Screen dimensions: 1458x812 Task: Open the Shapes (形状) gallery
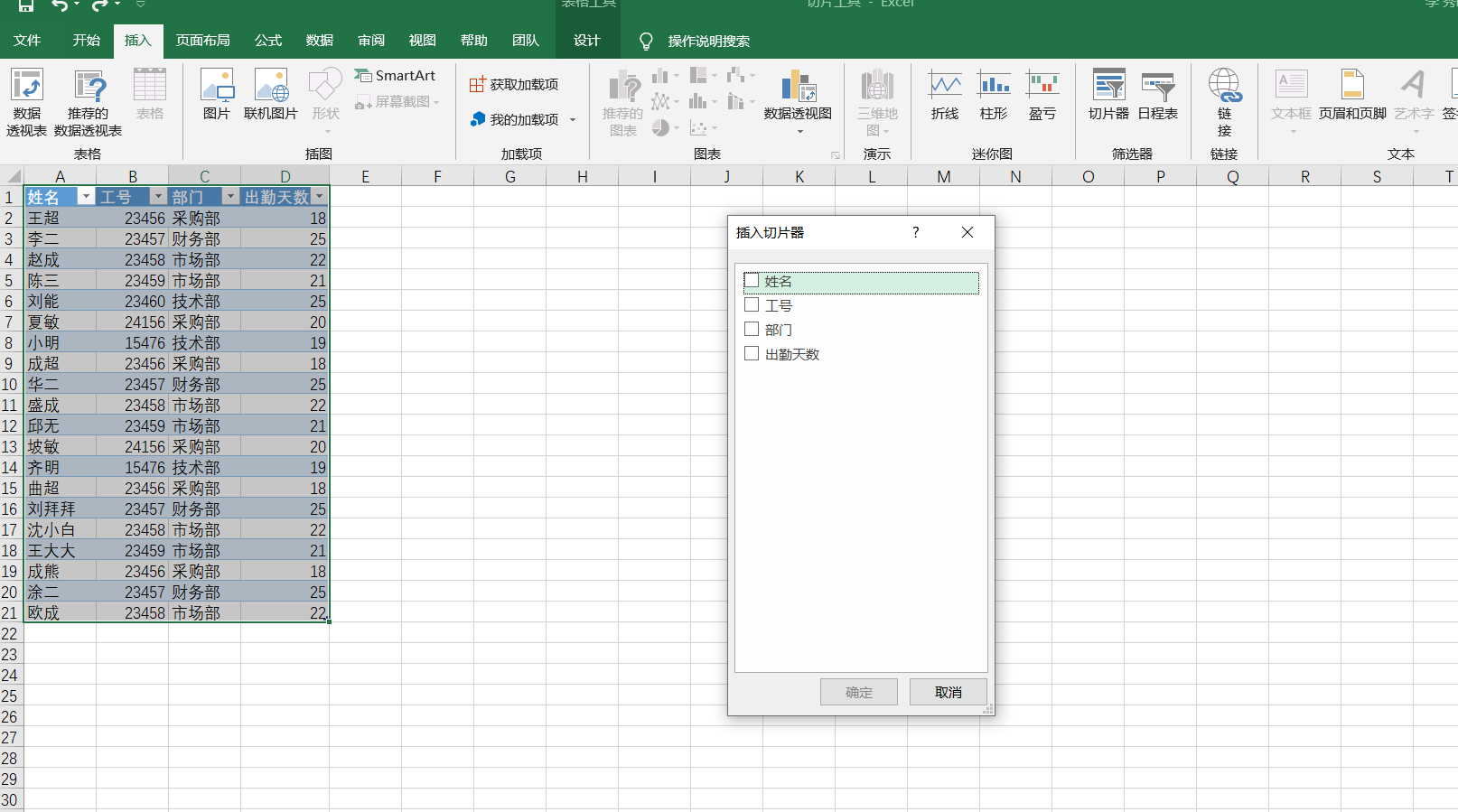[325, 99]
